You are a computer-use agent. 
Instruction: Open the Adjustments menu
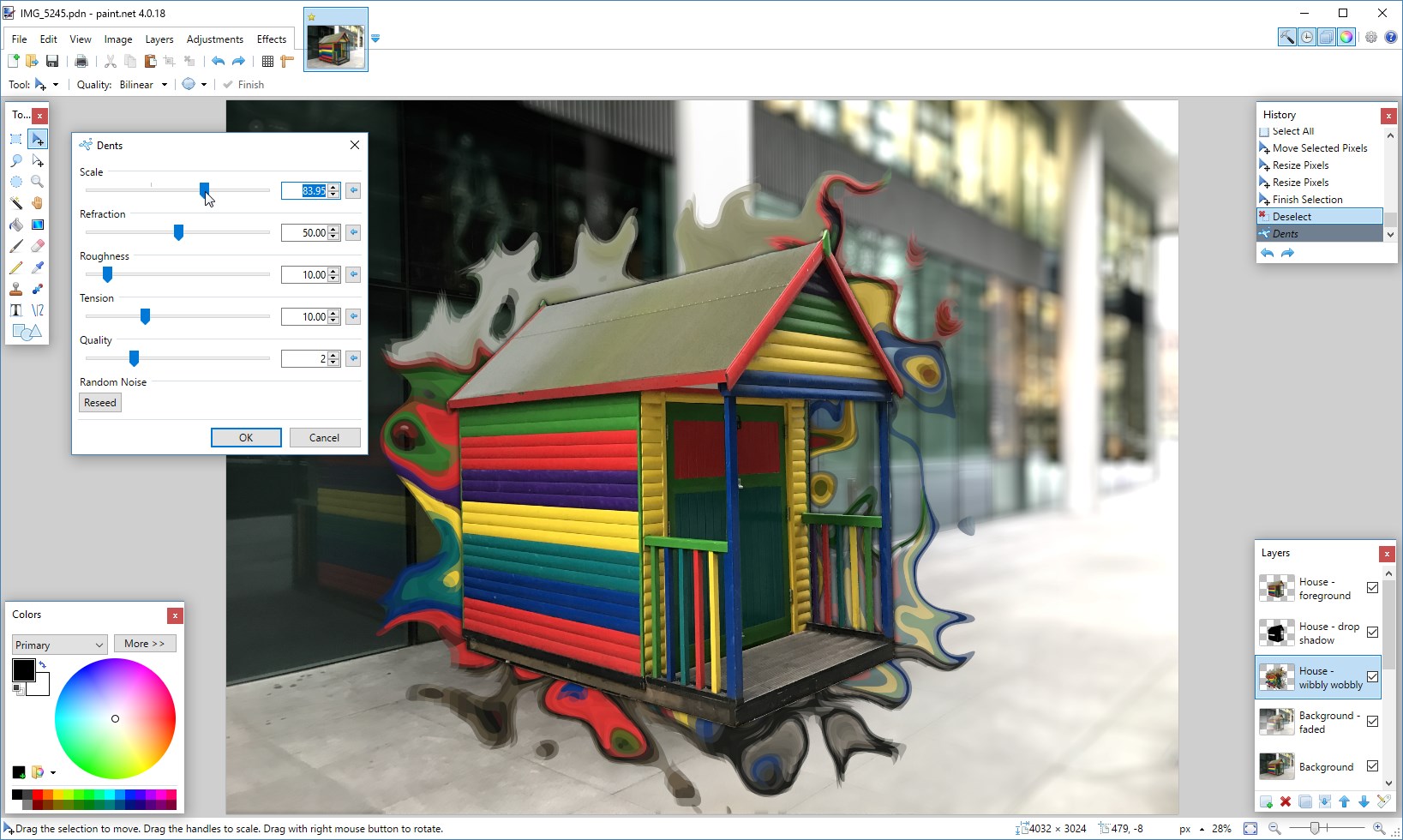coord(215,39)
